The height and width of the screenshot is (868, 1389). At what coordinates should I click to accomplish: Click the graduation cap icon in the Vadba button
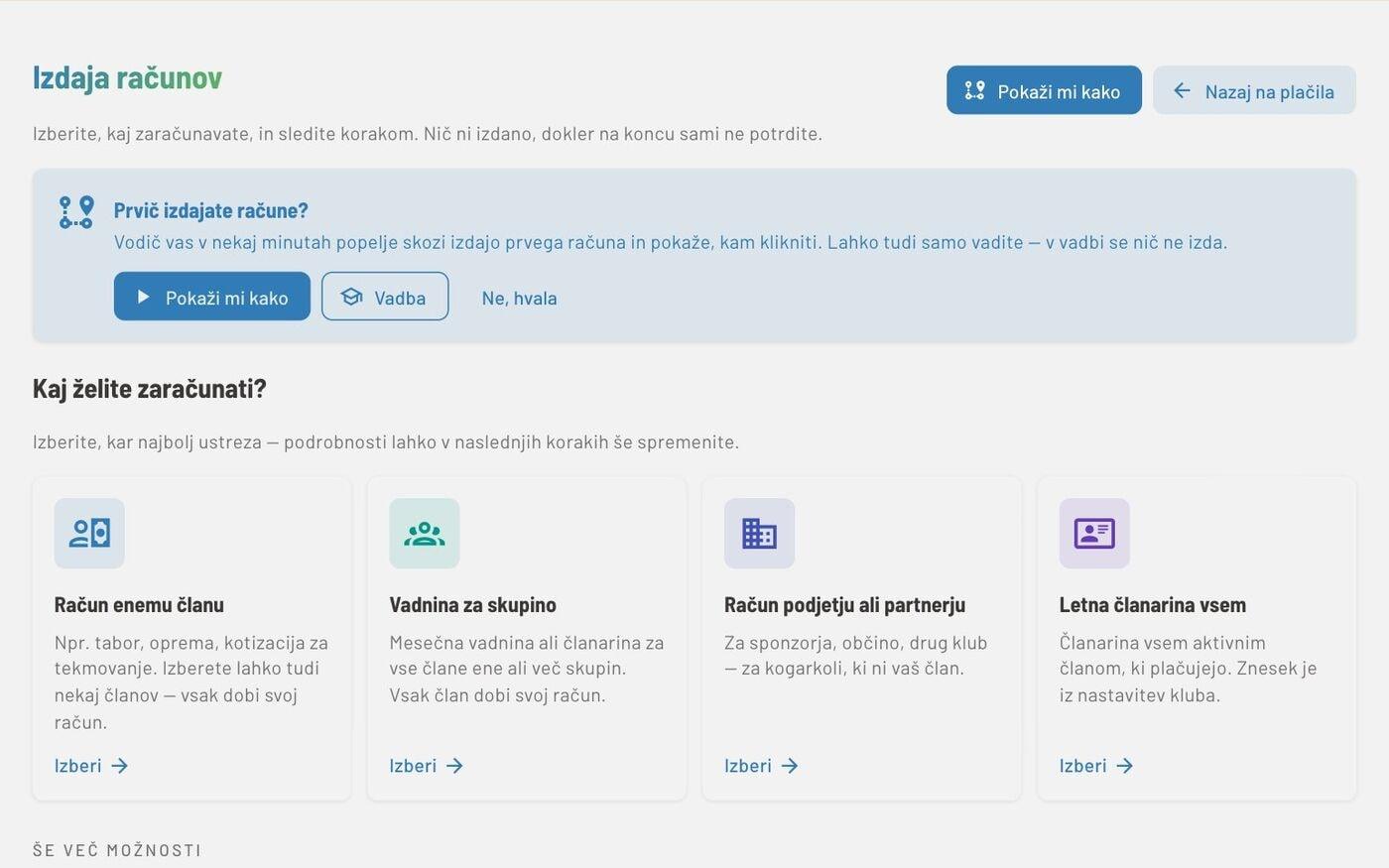click(352, 297)
